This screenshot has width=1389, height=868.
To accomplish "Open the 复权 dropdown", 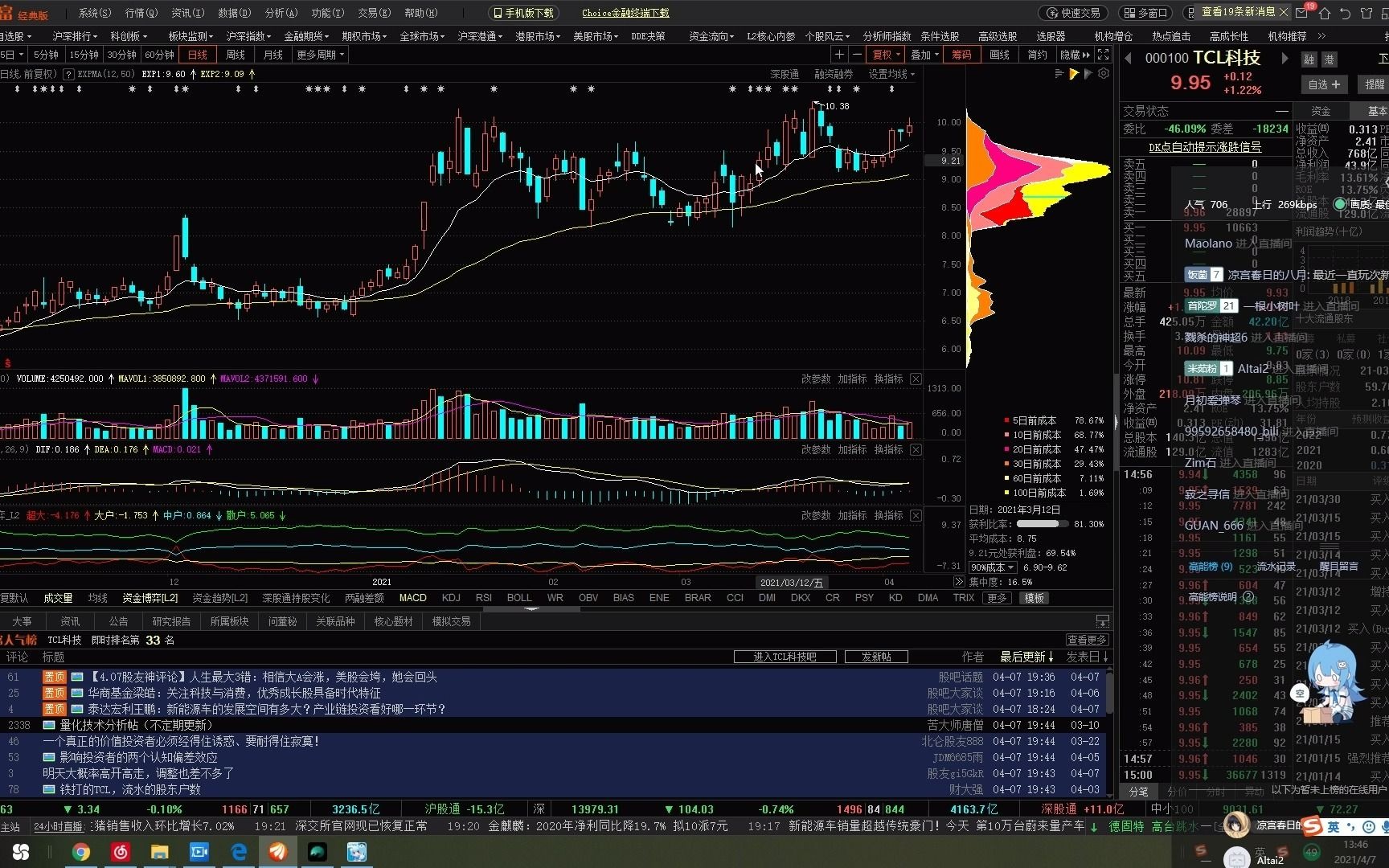I will [887, 55].
